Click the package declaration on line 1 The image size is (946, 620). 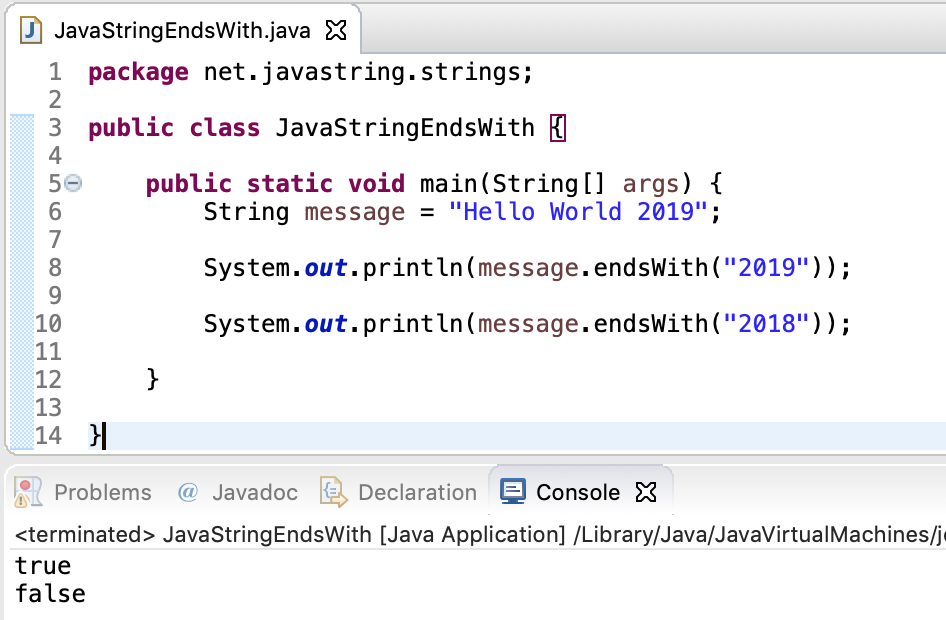300,72
